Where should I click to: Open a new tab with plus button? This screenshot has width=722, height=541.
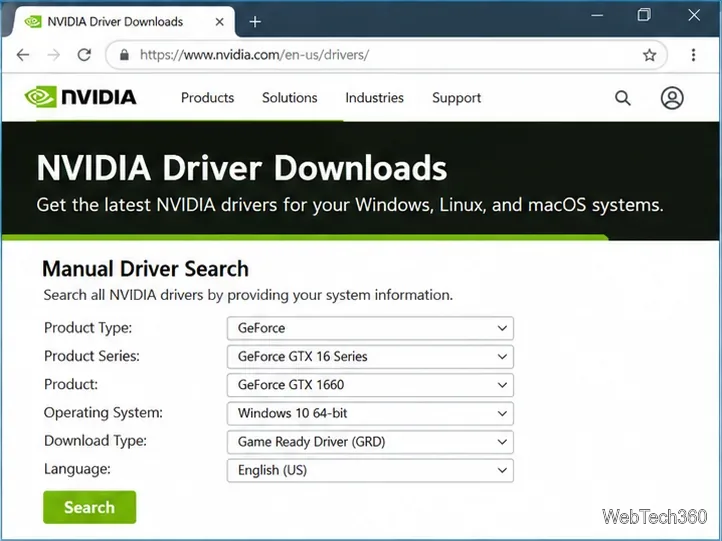(x=255, y=22)
